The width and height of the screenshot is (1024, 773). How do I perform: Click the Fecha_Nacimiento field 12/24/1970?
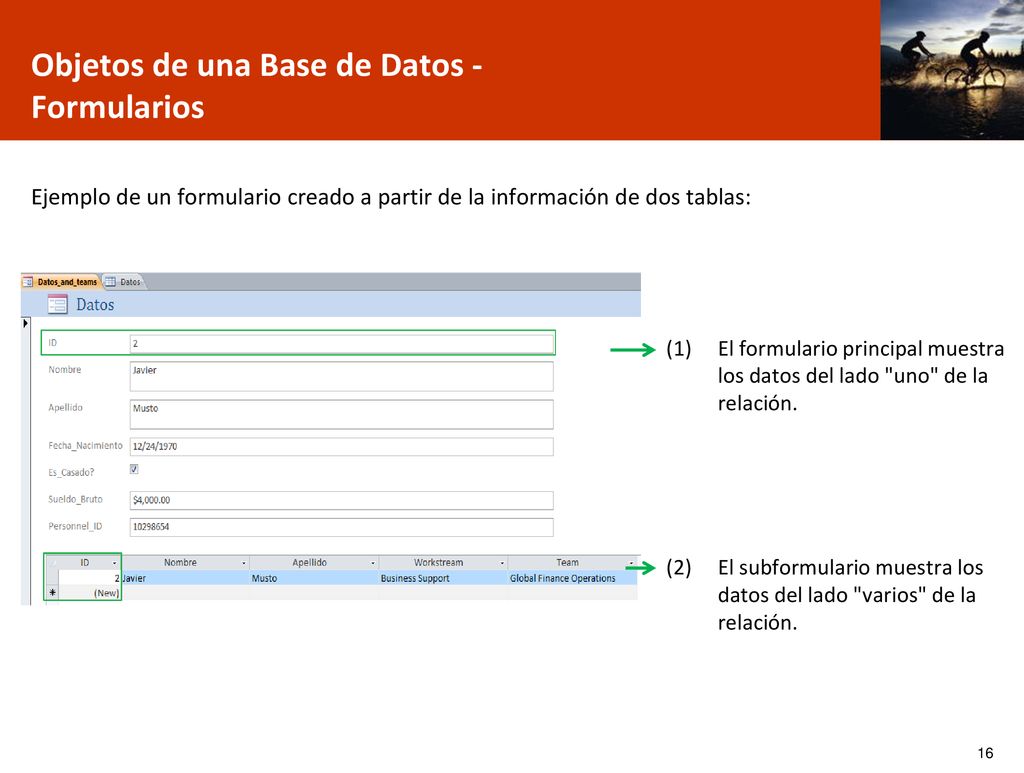tap(342, 447)
